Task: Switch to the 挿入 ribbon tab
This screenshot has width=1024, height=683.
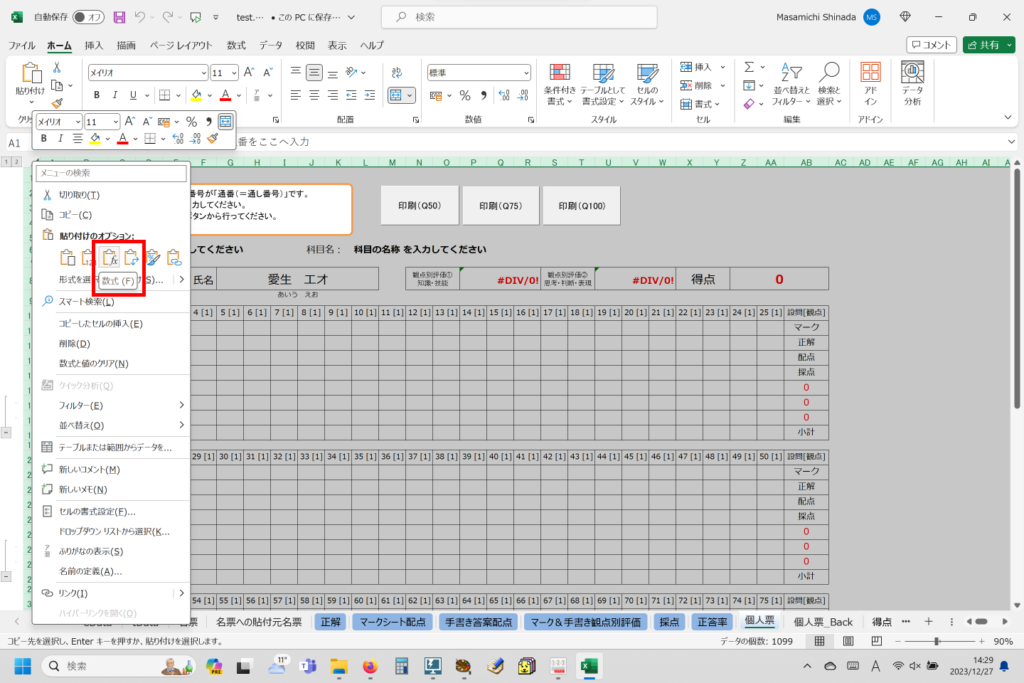Action: point(94,45)
